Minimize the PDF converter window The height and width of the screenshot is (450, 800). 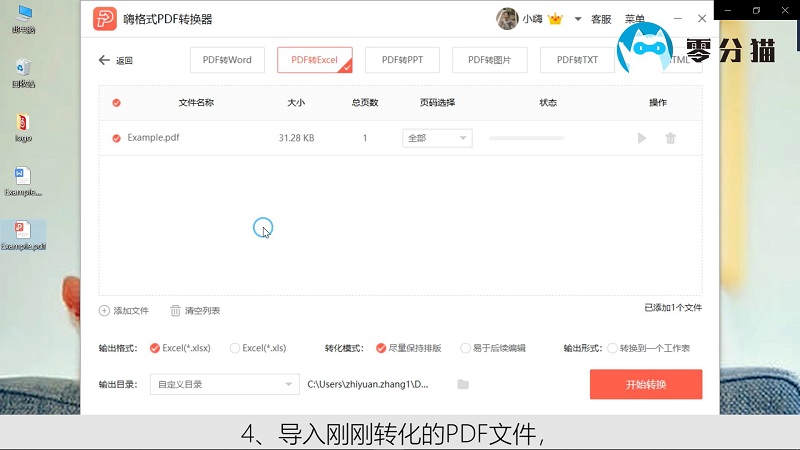pos(678,18)
